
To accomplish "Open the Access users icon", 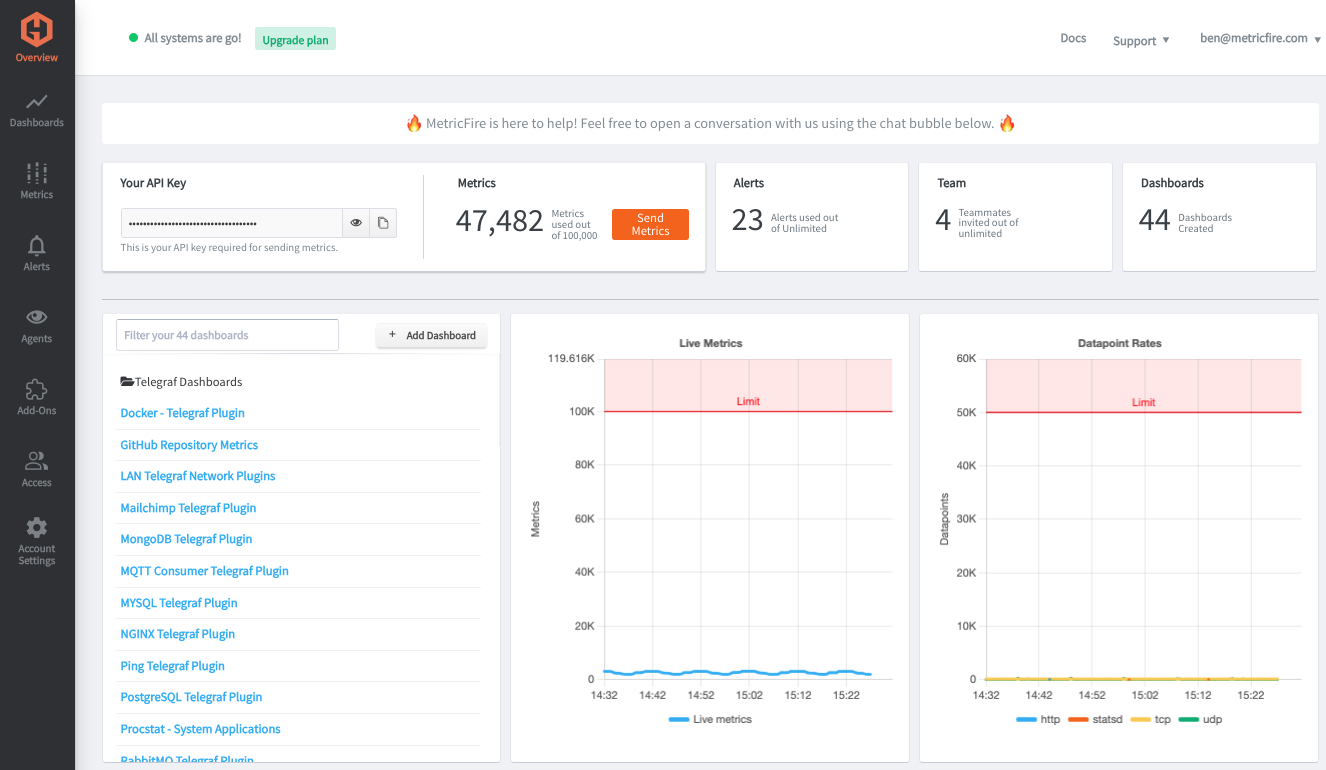I will click(37, 462).
